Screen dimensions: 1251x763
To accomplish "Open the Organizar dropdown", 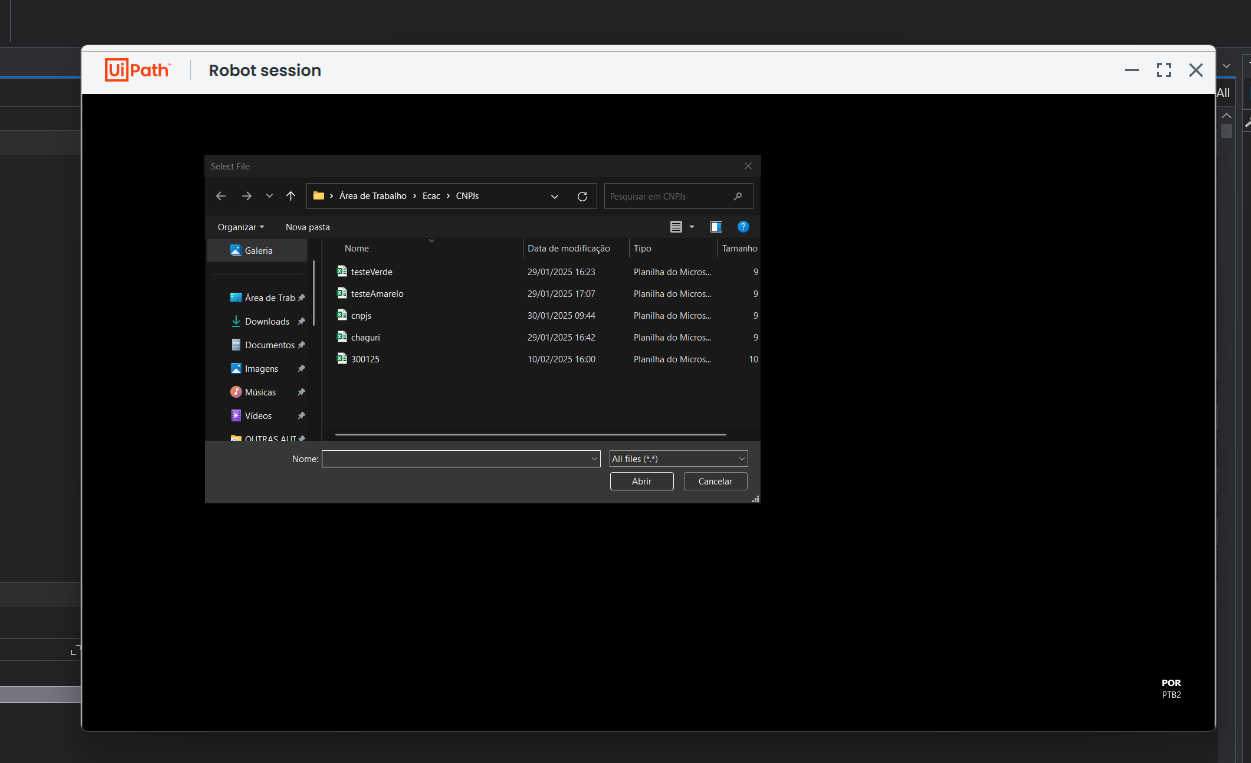I will click(239, 226).
